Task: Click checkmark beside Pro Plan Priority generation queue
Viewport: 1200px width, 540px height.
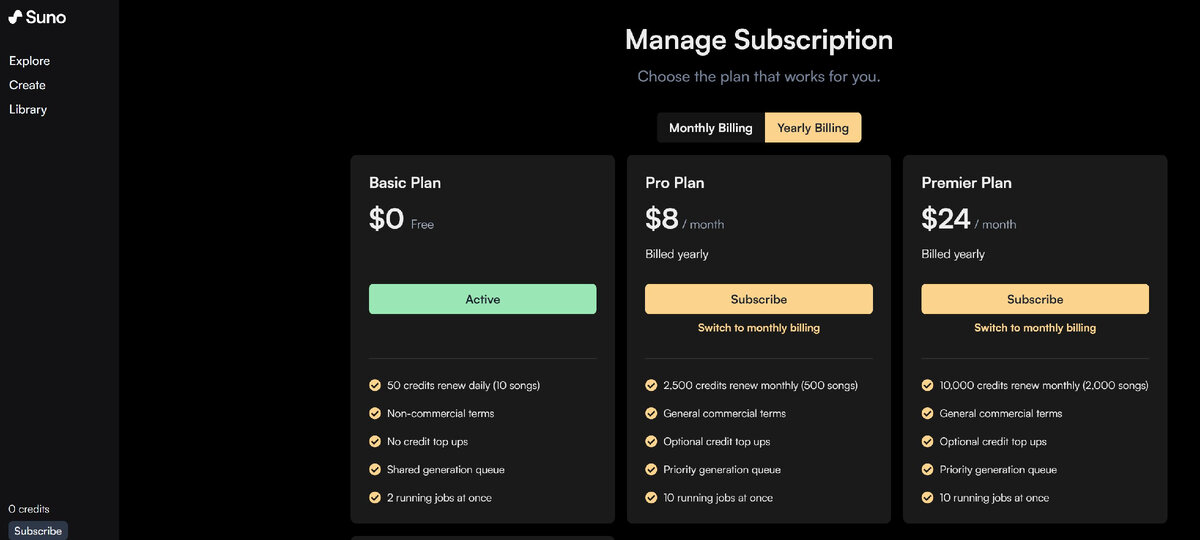Action: (x=651, y=469)
